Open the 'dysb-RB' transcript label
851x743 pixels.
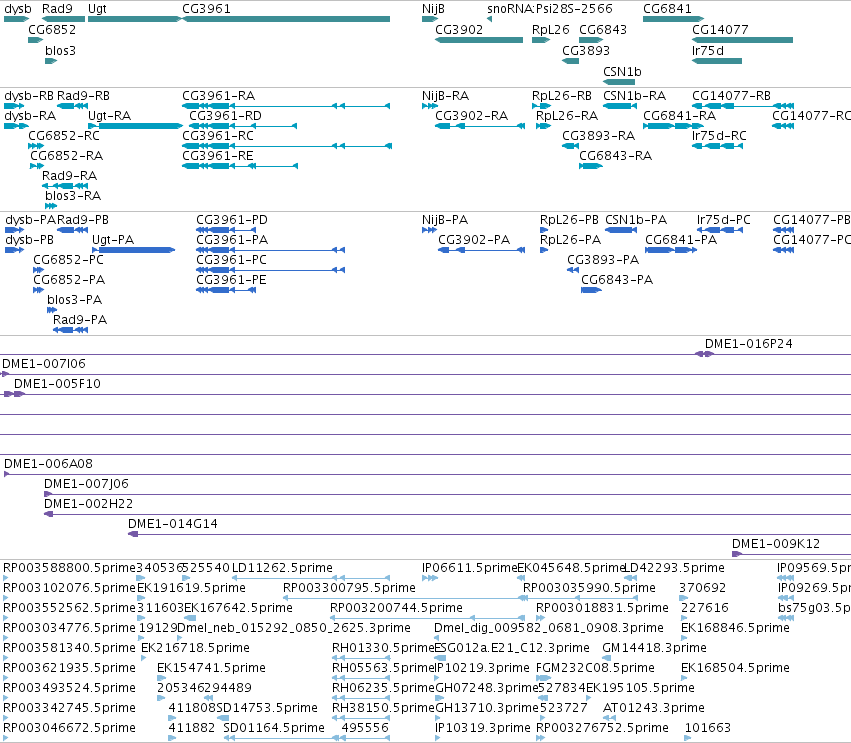[x=29, y=96]
